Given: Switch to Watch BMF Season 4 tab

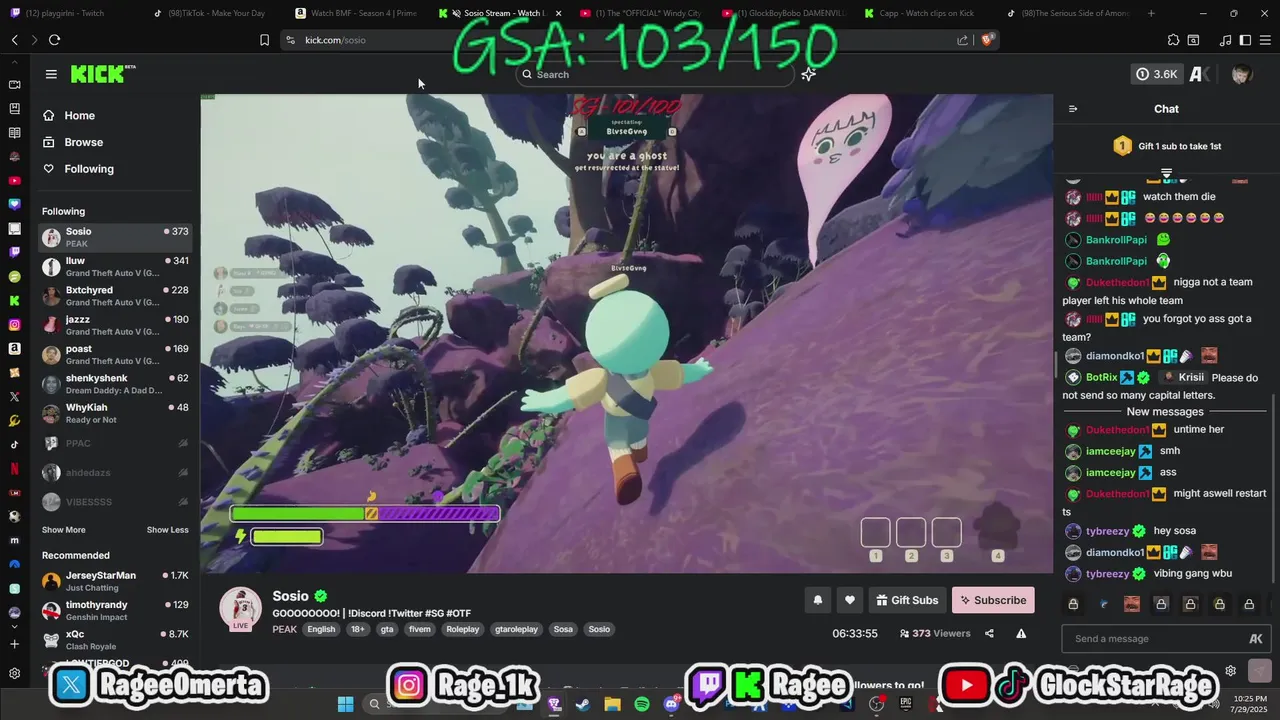Looking at the screenshot, I should [x=355, y=13].
